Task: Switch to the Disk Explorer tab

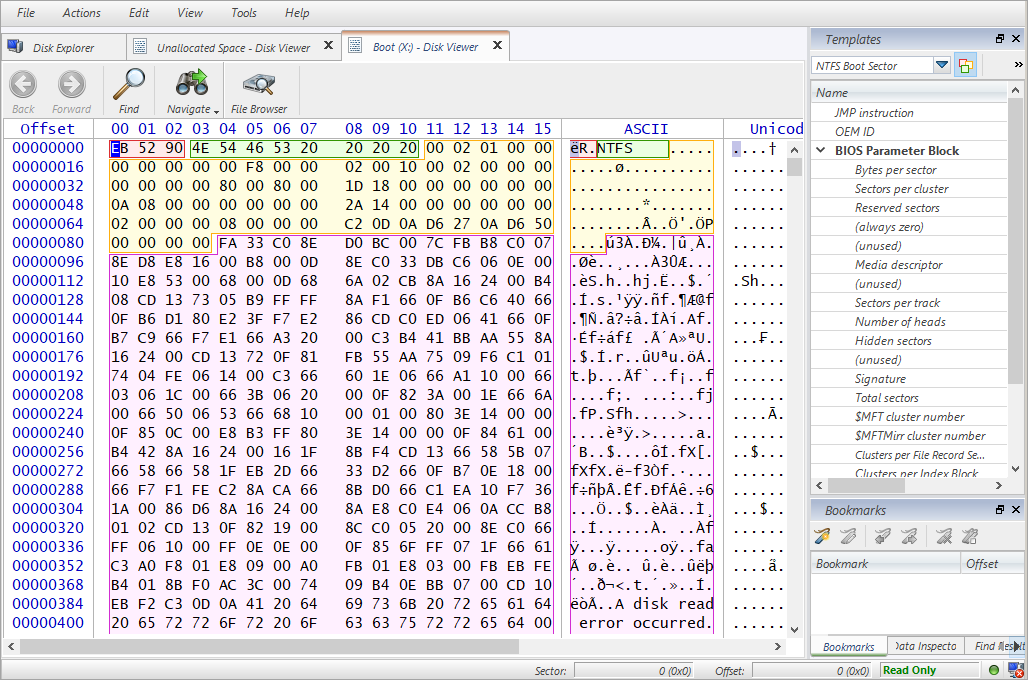Action: click(63, 48)
